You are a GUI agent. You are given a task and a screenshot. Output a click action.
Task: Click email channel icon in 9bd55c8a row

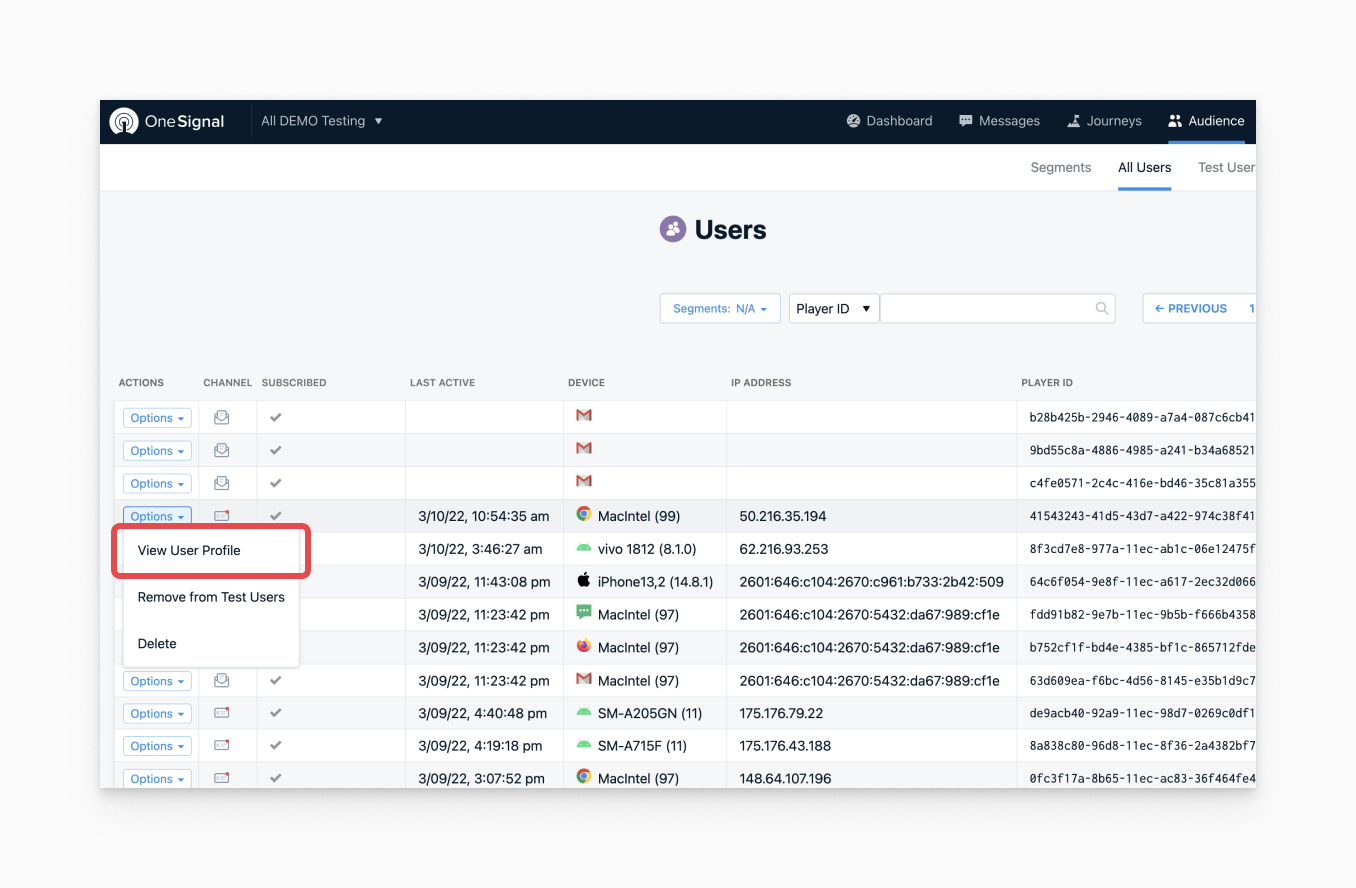point(222,451)
